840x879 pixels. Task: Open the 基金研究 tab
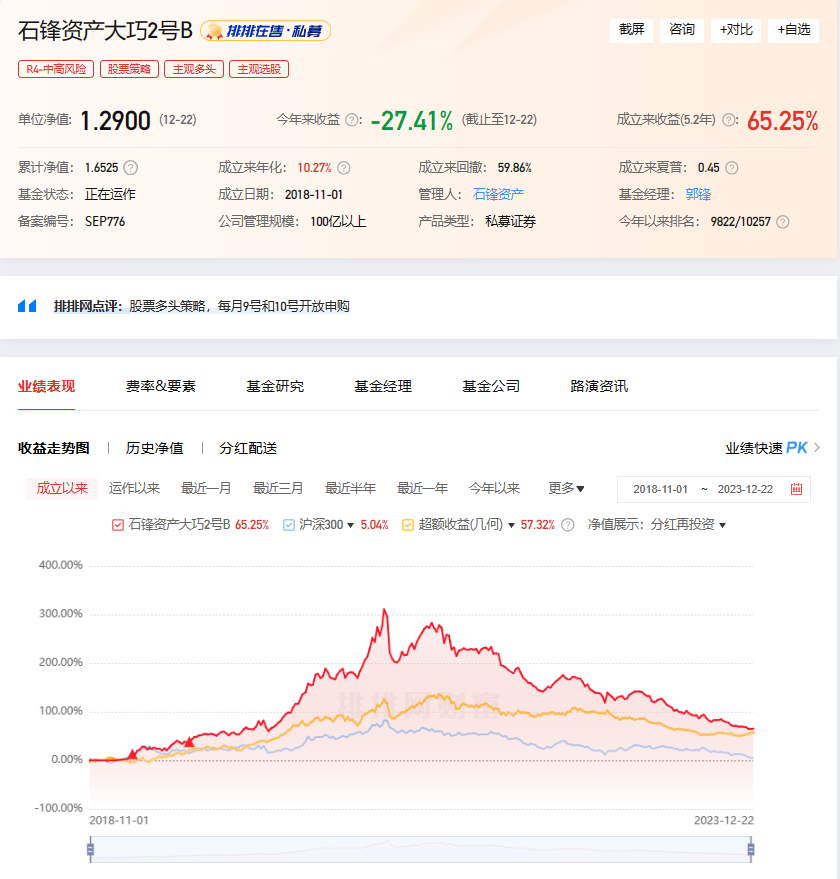(275, 386)
